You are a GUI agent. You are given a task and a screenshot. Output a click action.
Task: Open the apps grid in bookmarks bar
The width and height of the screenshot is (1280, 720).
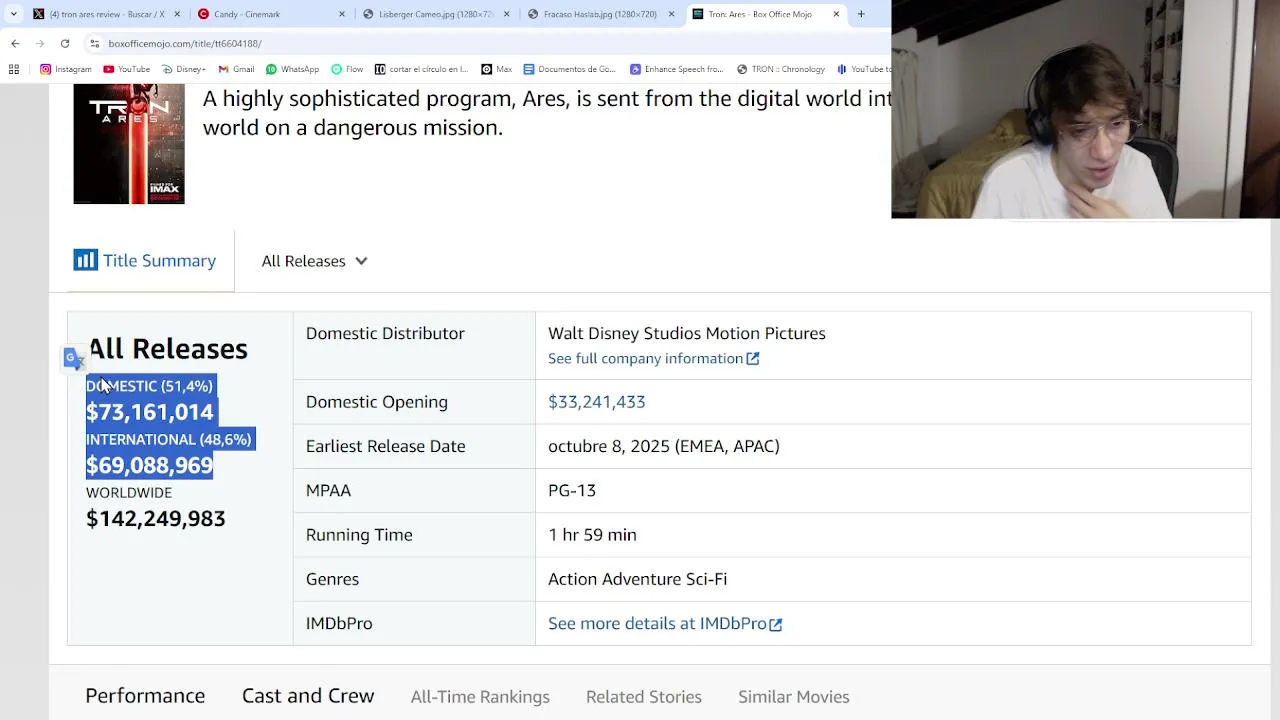[x=14, y=69]
